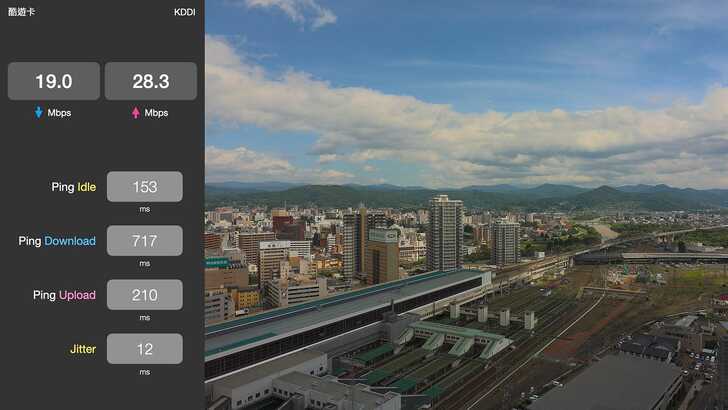Click the pink upload arrow icon
The image size is (728, 410).
point(136,112)
